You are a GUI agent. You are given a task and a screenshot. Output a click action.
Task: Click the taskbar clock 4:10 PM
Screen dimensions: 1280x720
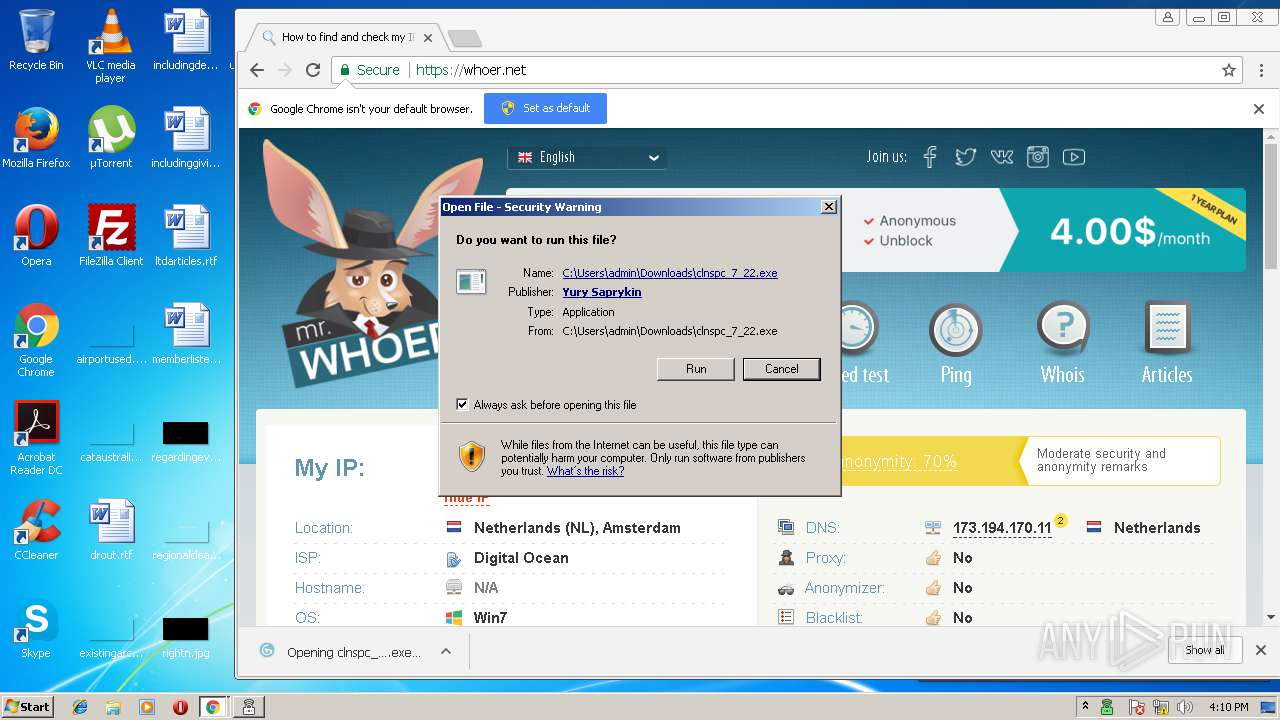click(1228, 707)
